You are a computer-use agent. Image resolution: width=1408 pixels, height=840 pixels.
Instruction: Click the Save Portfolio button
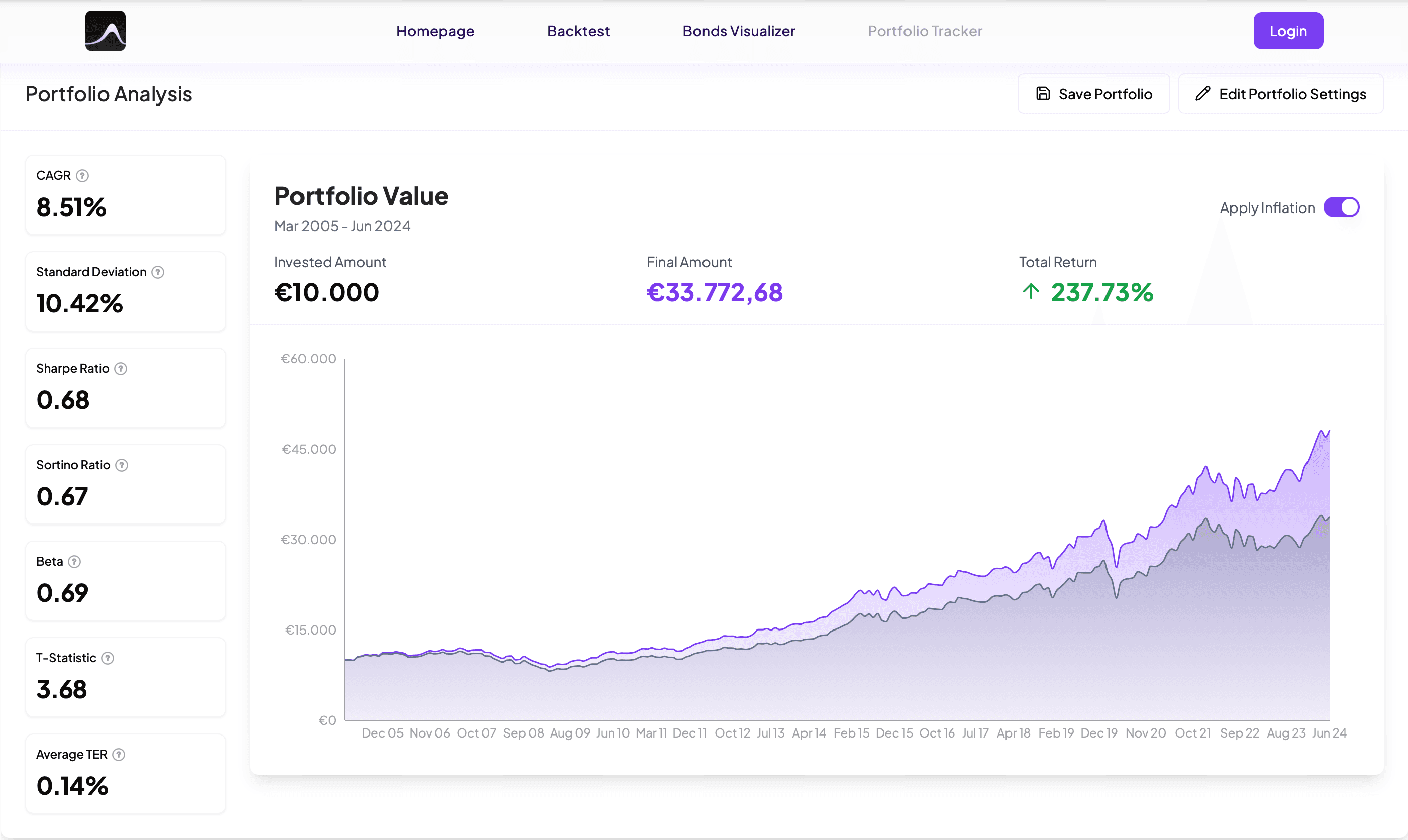pyautogui.click(x=1093, y=94)
